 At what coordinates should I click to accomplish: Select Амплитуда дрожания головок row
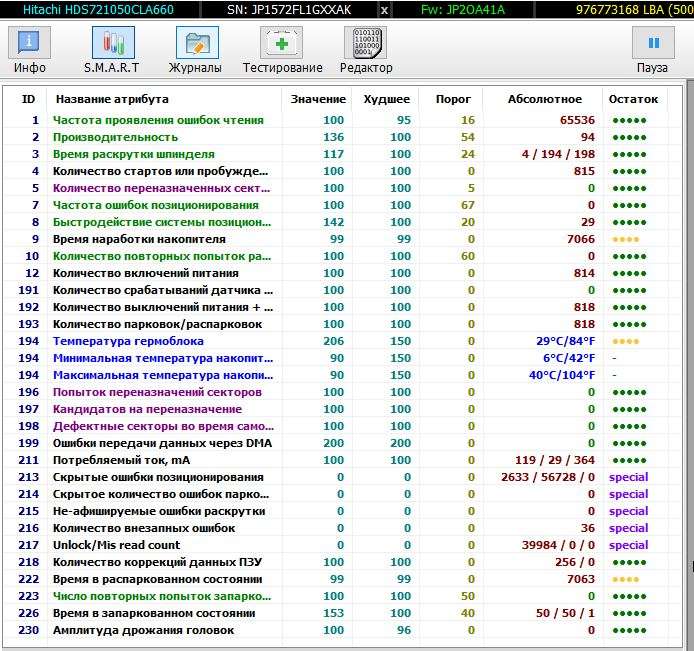tap(341, 630)
